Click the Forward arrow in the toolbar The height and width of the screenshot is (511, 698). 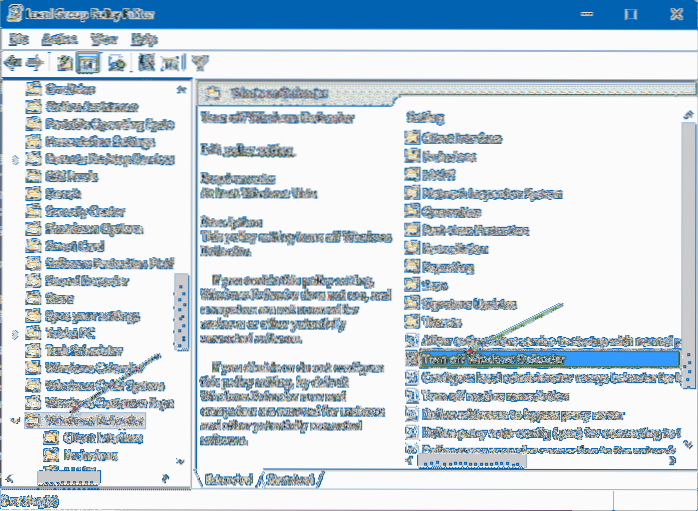[x=36, y=62]
